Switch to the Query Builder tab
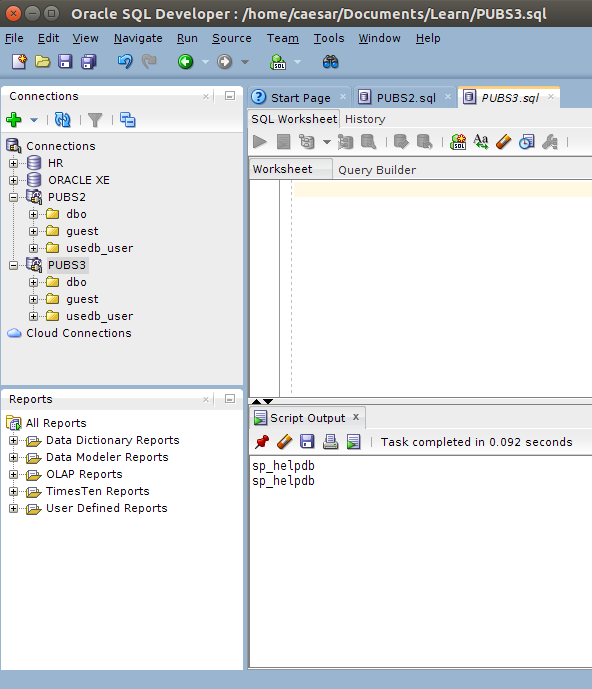This screenshot has width=592, height=689. click(x=377, y=170)
